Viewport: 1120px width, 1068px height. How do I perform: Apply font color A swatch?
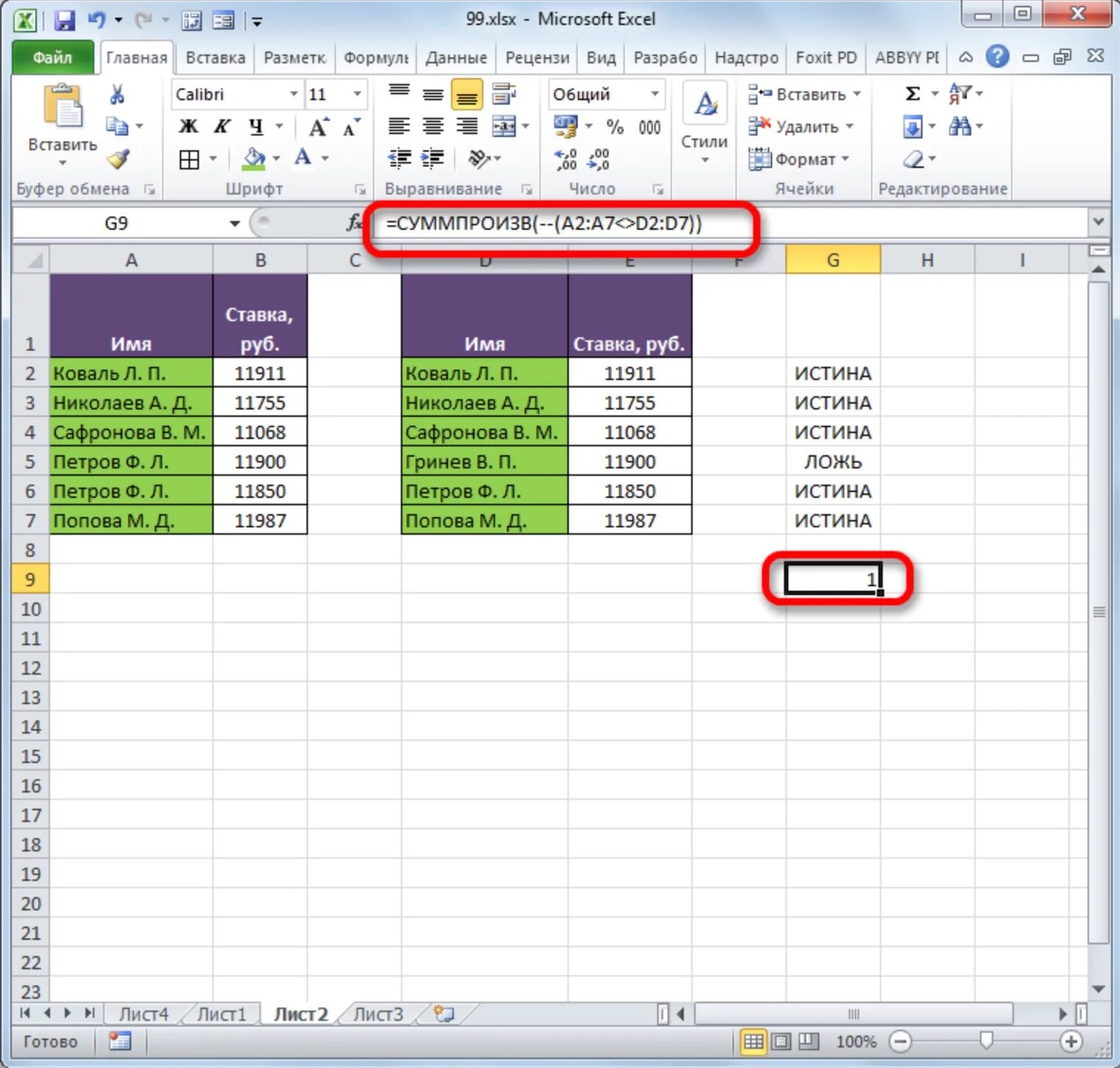(303, 158)
